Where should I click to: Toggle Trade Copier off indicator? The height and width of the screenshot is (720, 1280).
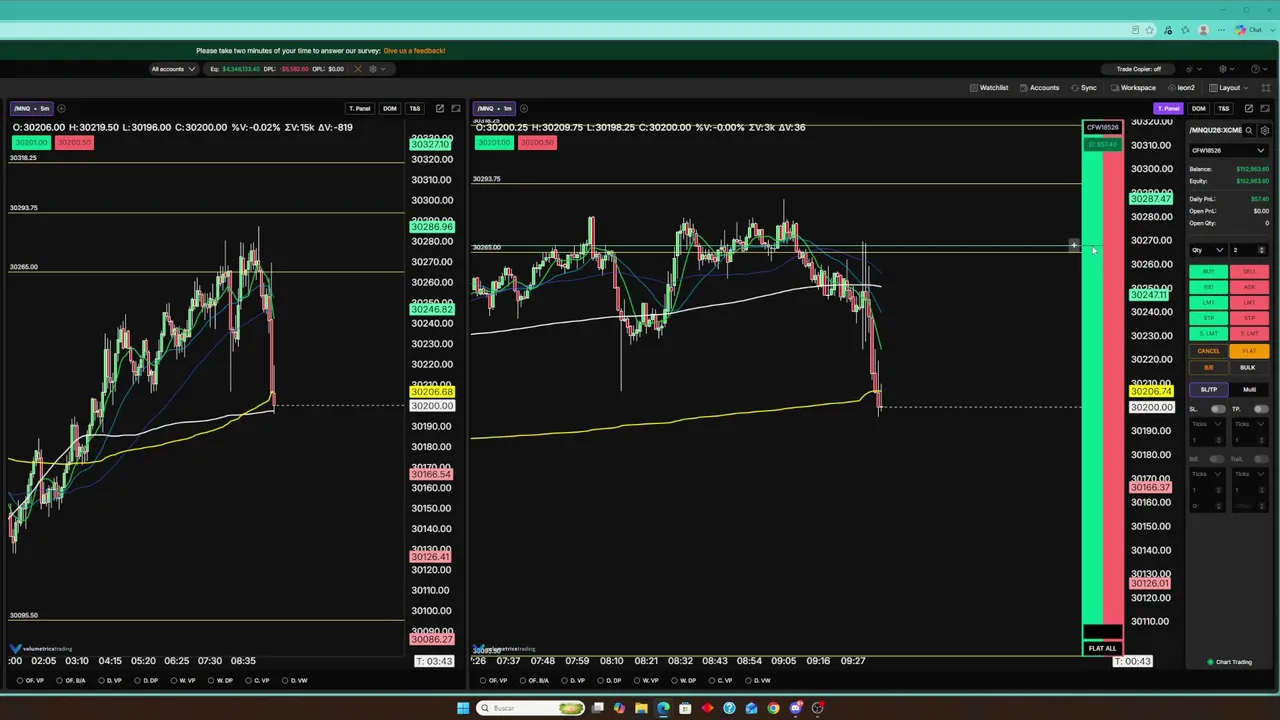[1139, 69]
